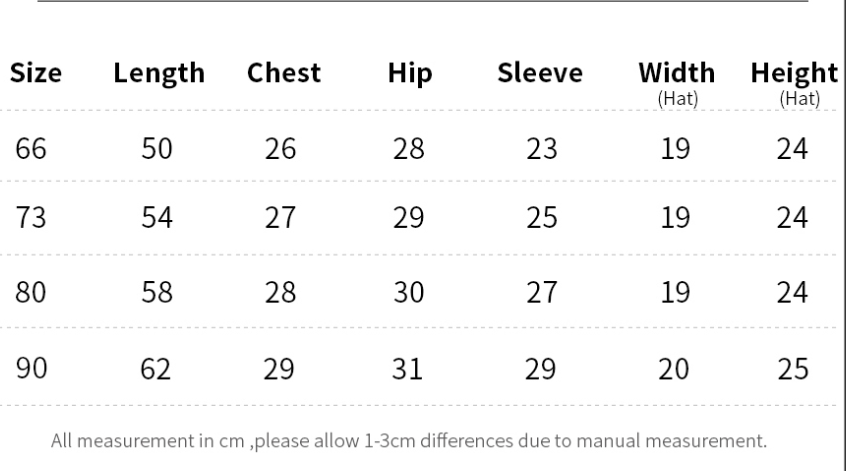Image resolution: width=848 pixels, height=471 pixels.
Task: Click the Chest column header
Action: [x=285, y=73]
